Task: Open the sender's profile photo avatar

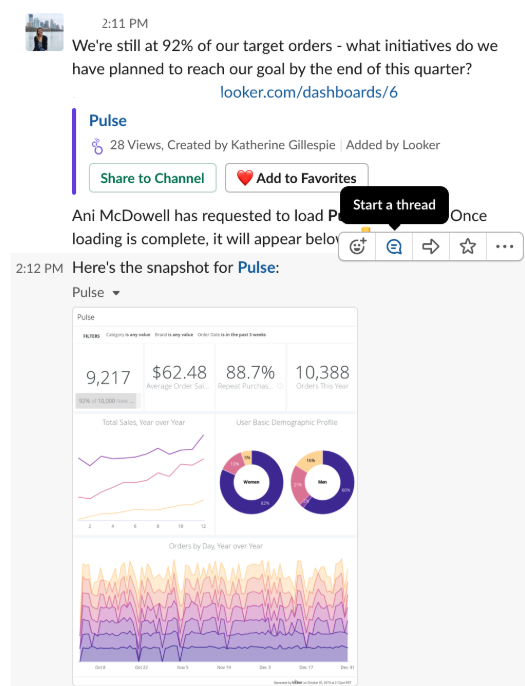Action: pos(44,32)
